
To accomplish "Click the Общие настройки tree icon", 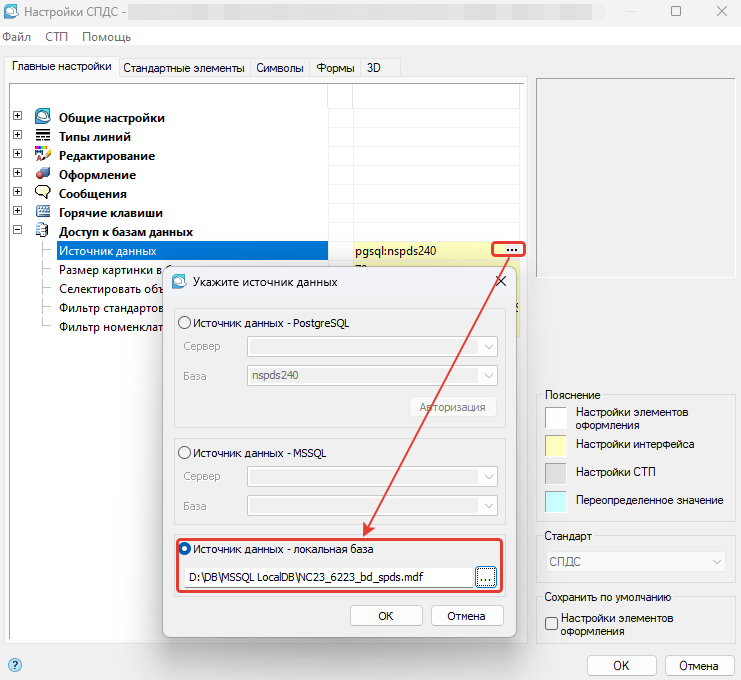I will [43, 118].
